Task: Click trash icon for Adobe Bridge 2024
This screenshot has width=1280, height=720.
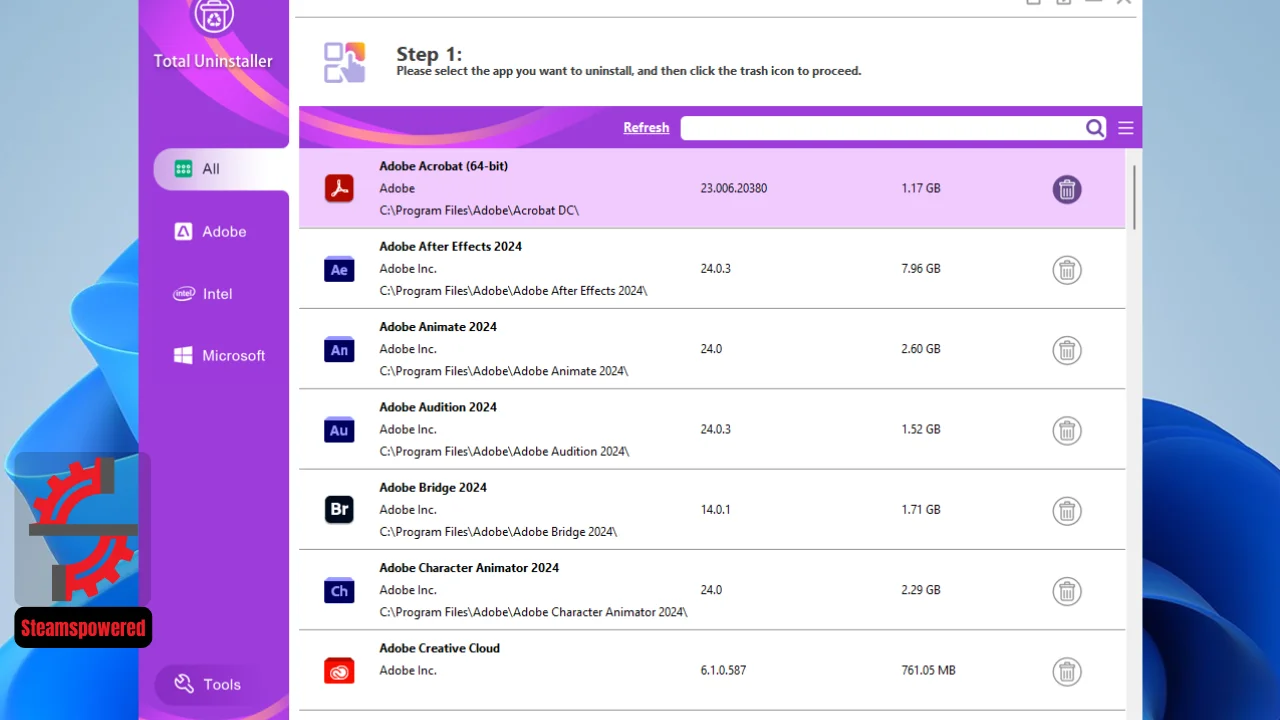Action: click(x=1067, y=511)
